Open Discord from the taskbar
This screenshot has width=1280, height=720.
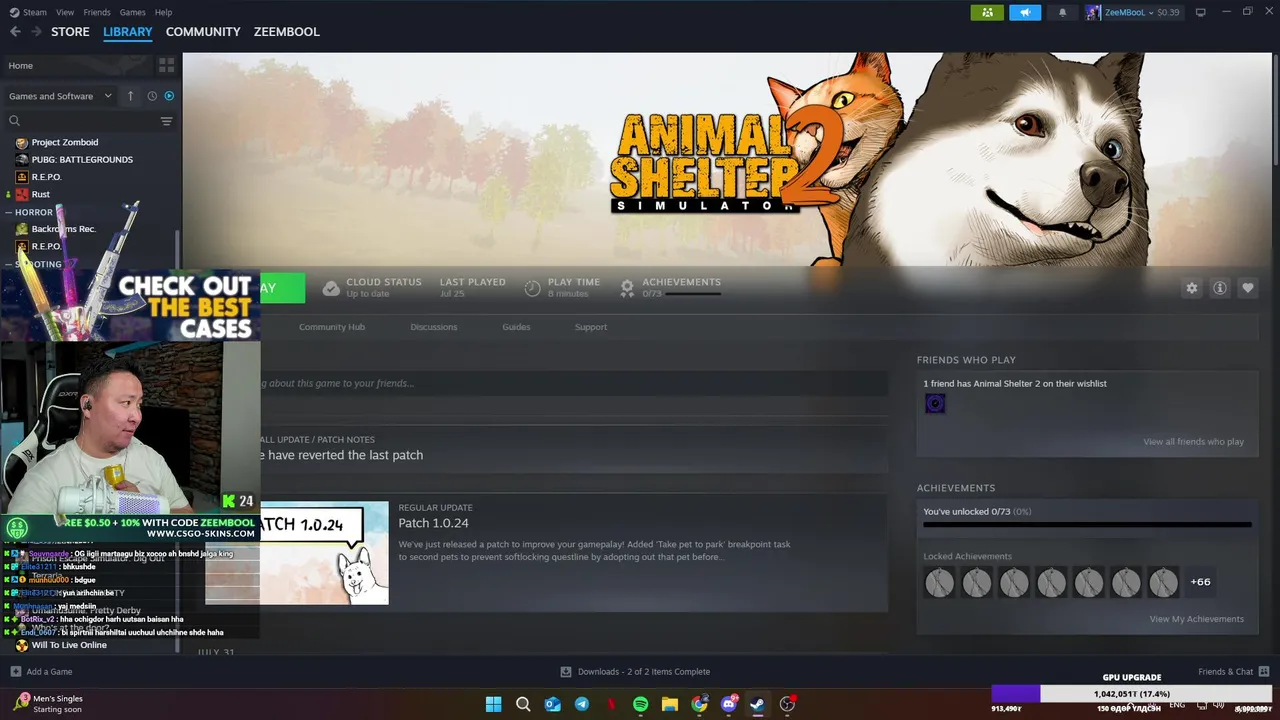pos(729,704)
